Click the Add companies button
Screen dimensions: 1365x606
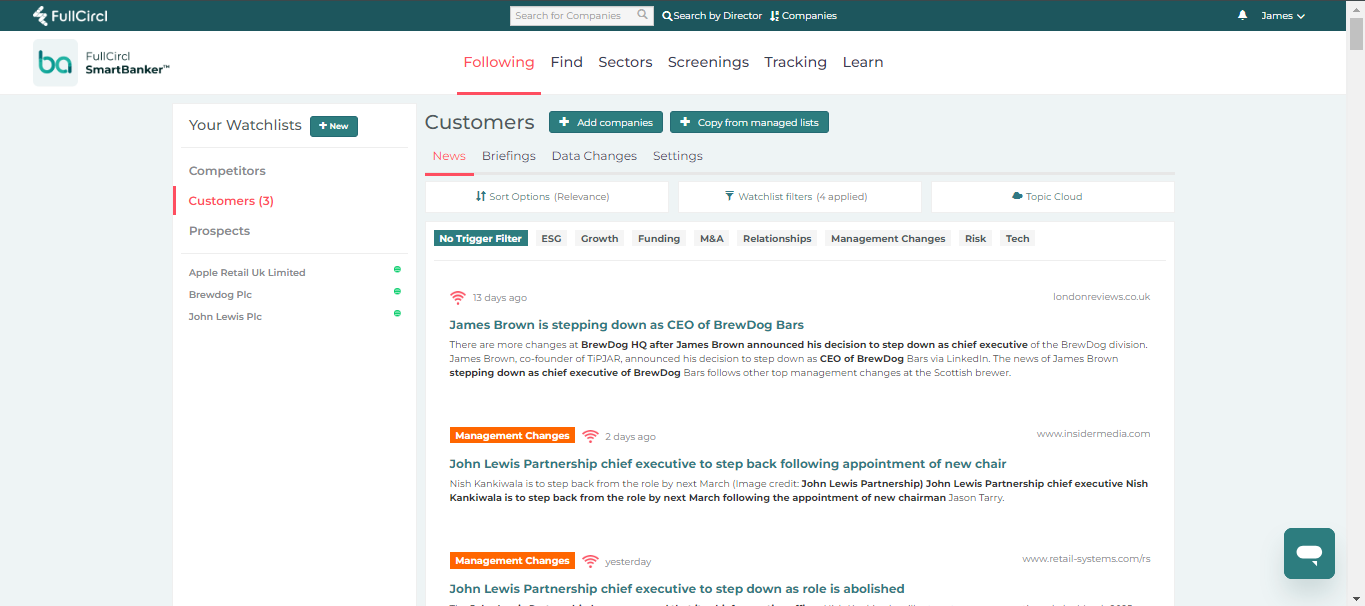coord(606,122)
